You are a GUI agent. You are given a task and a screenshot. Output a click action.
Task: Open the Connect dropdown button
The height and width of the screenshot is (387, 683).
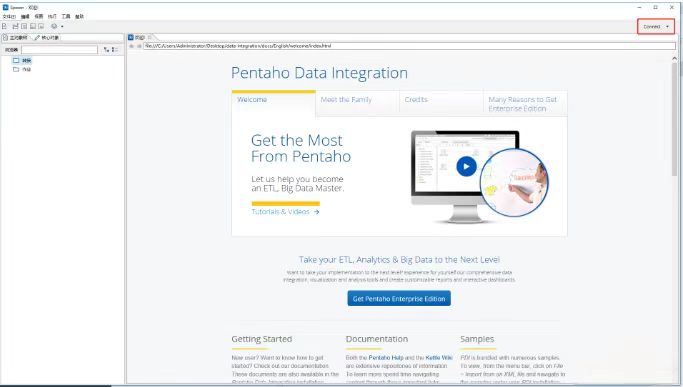[656, 27]
